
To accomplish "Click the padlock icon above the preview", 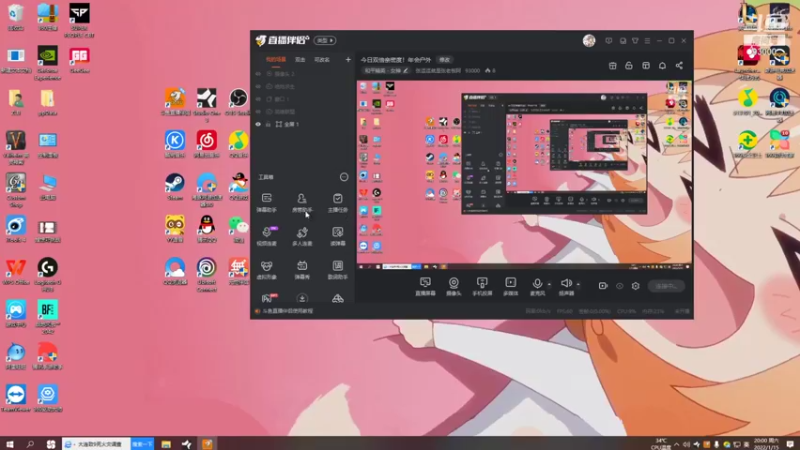I will (629, 65).
